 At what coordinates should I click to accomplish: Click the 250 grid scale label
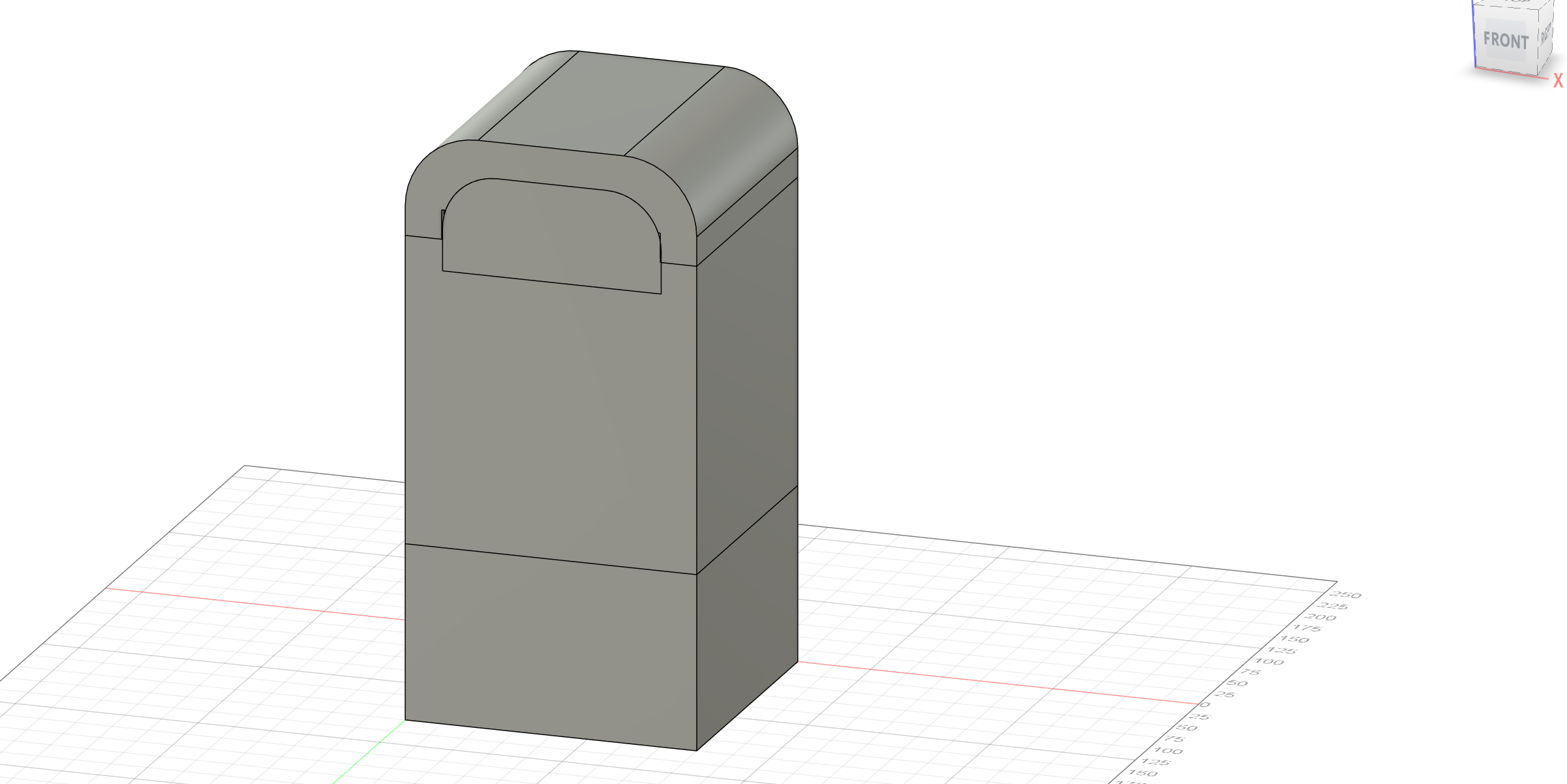[1345, 595]
